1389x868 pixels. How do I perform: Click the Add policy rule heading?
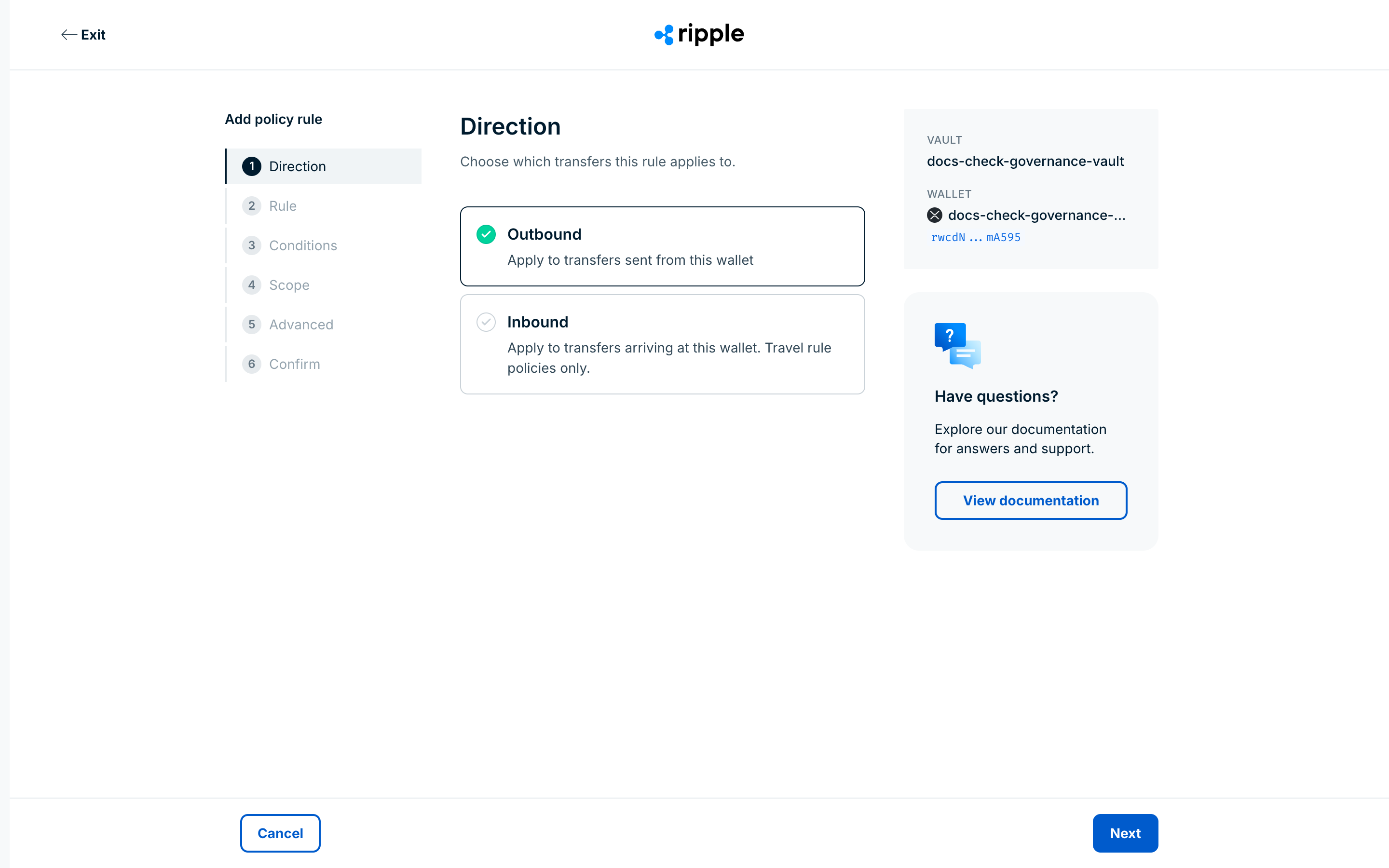click(x=273, y=120)
